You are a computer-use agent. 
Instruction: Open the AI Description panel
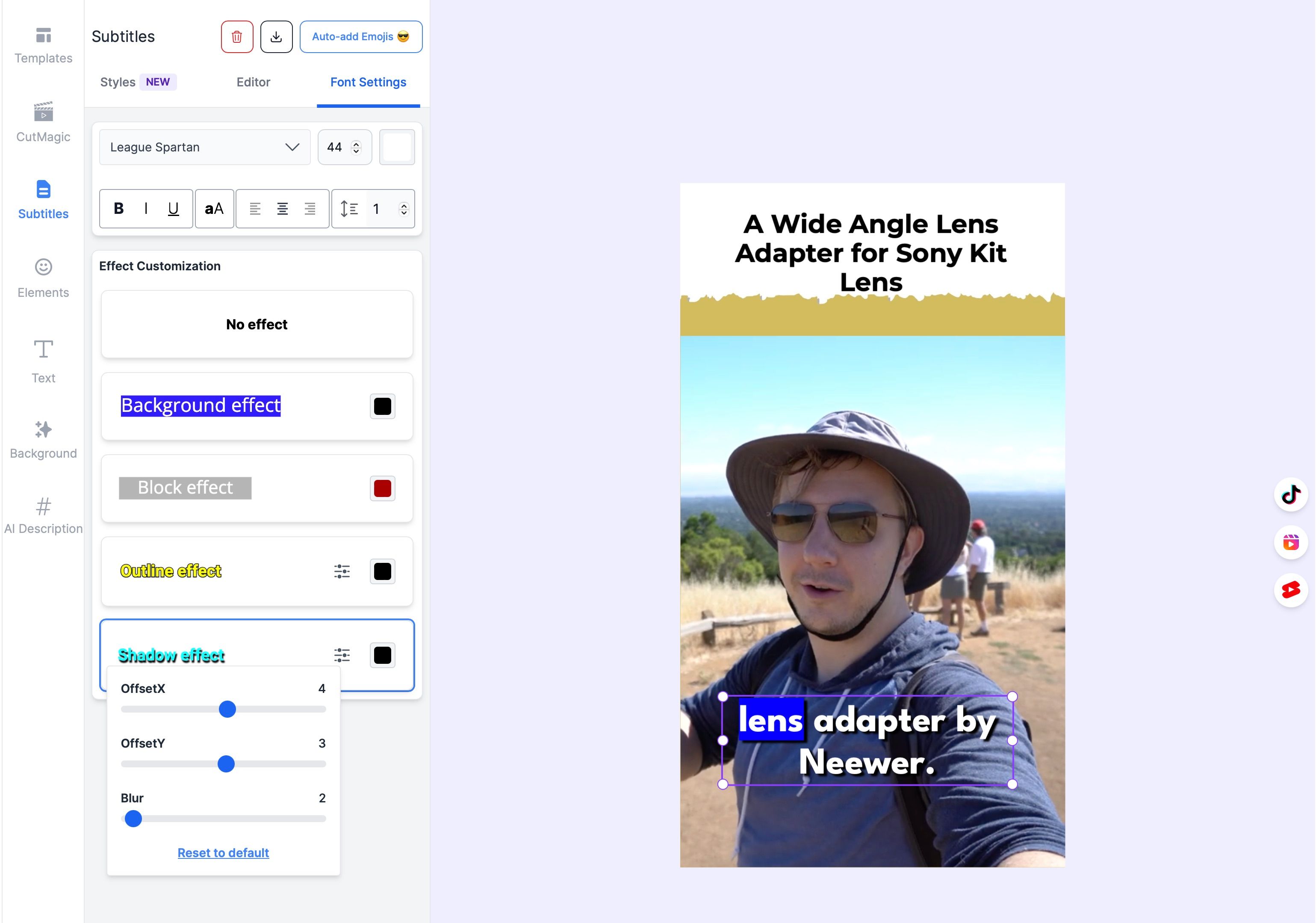pos(43,515)
